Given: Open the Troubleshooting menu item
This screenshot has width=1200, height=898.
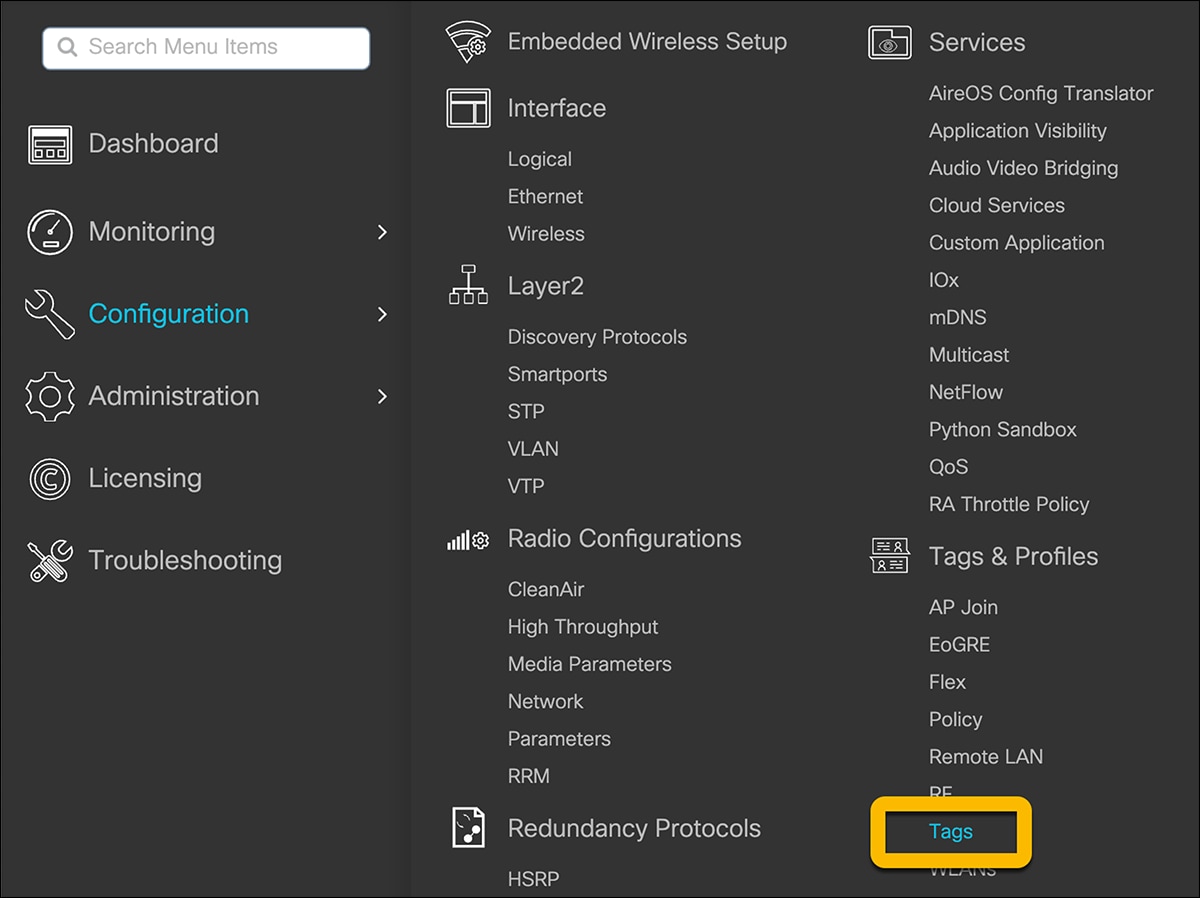Looking at the screenshot, I should tap(185, 561).
